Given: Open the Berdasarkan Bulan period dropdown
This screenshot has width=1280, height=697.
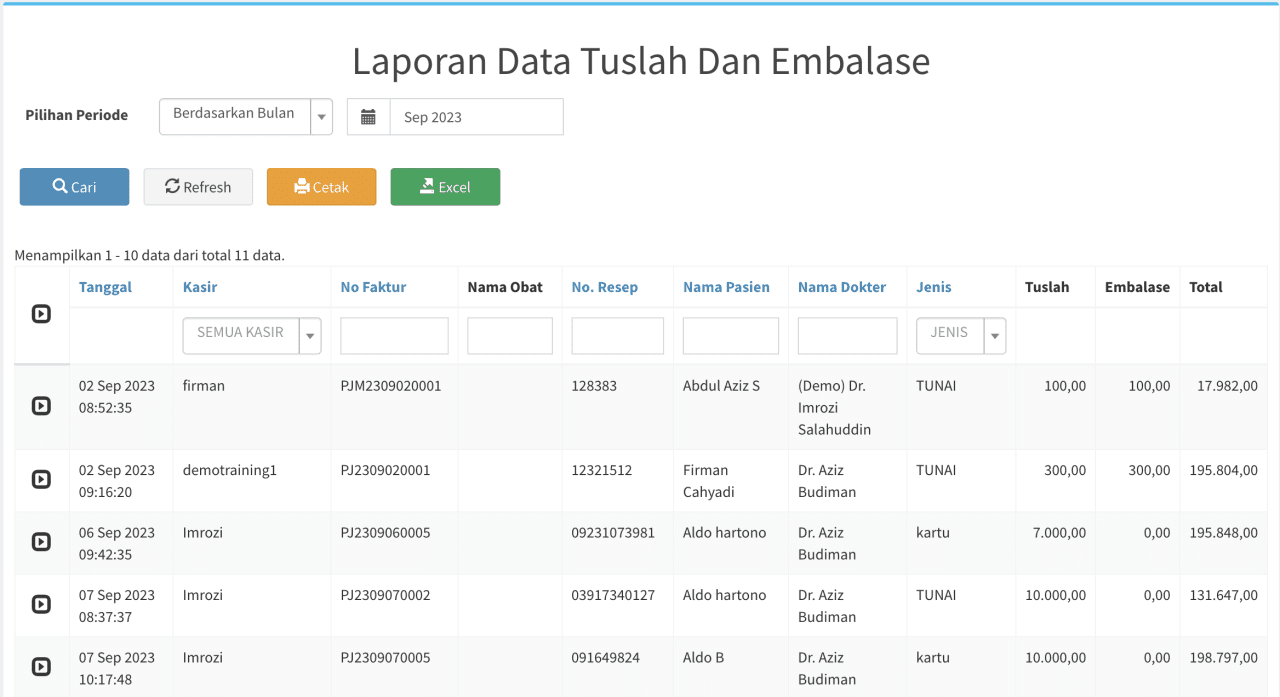Looking at the screenshot, I should point(246,116).
